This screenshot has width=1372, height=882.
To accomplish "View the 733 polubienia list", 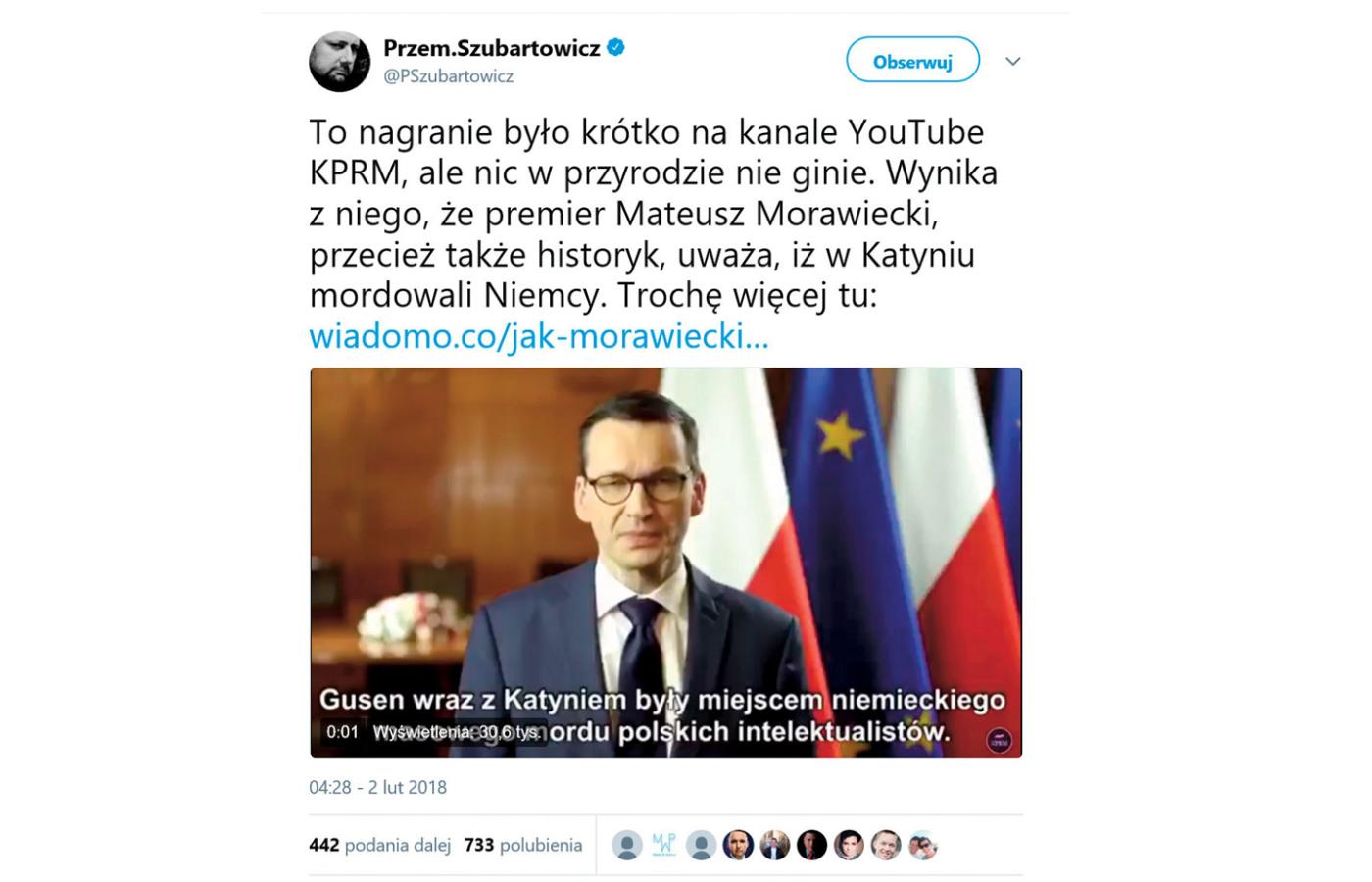I will tap(523, 845).
